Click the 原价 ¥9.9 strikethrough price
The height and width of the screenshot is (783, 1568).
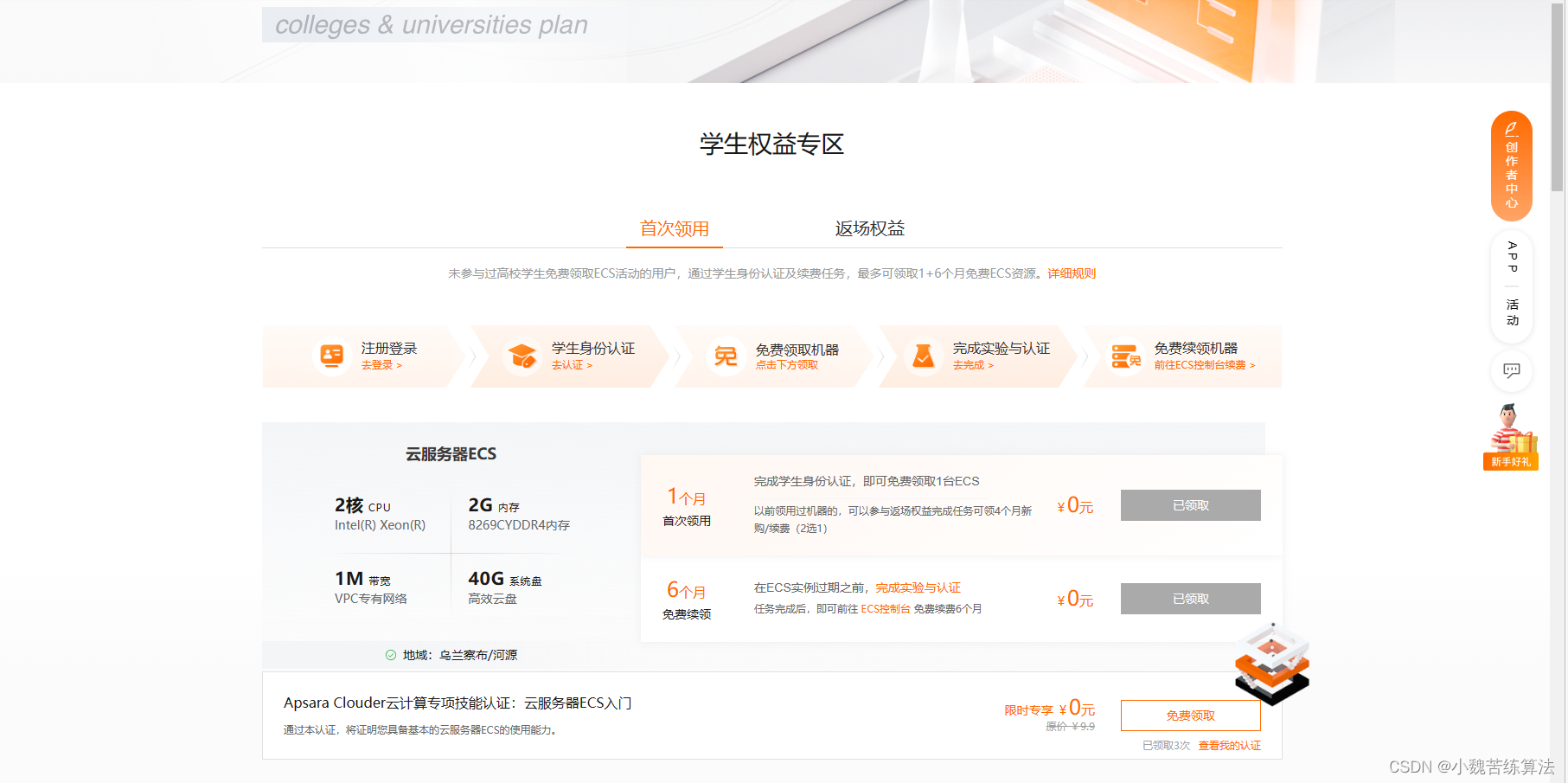(x=1070, y=727)
